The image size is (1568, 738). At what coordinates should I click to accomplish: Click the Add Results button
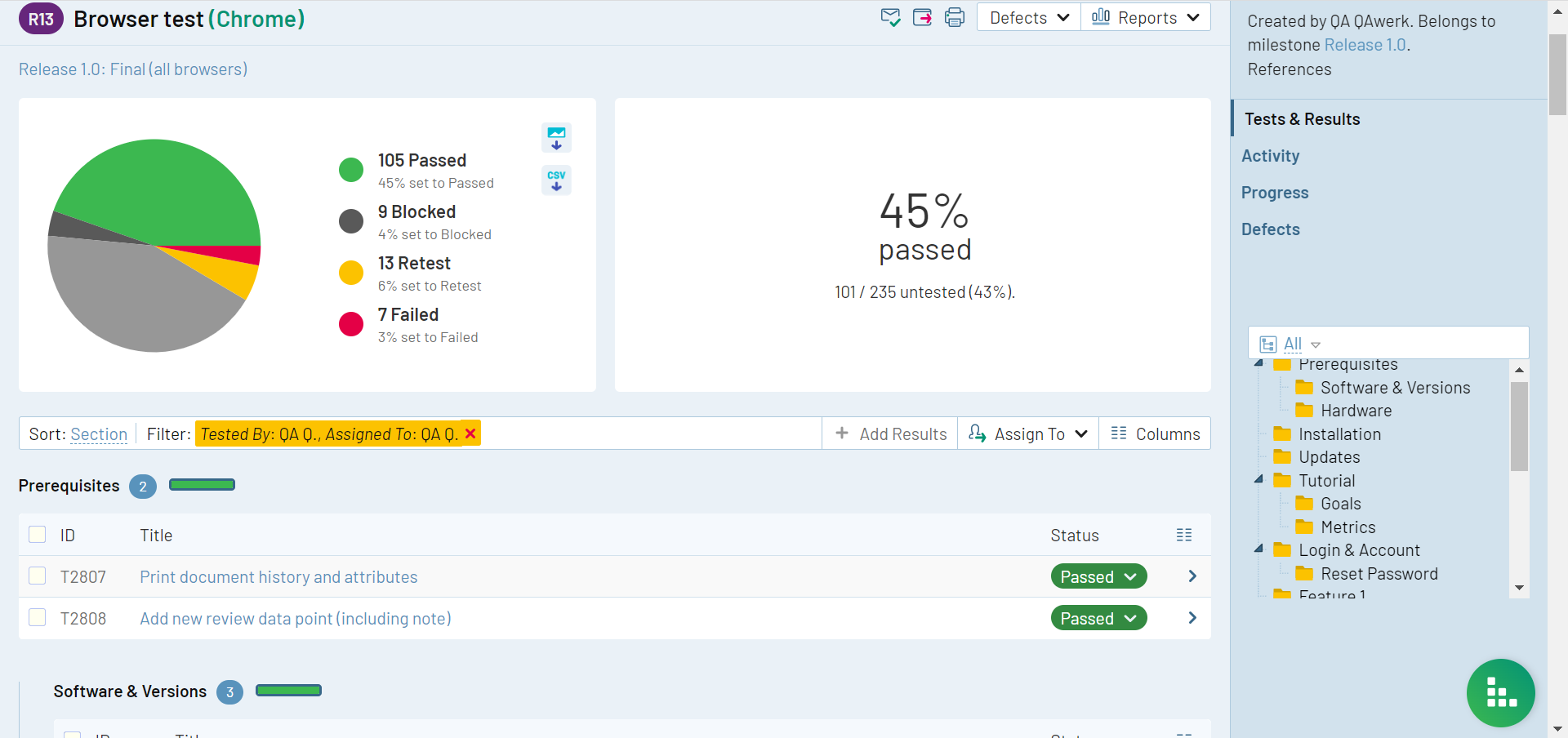click(x=891, y=433)
